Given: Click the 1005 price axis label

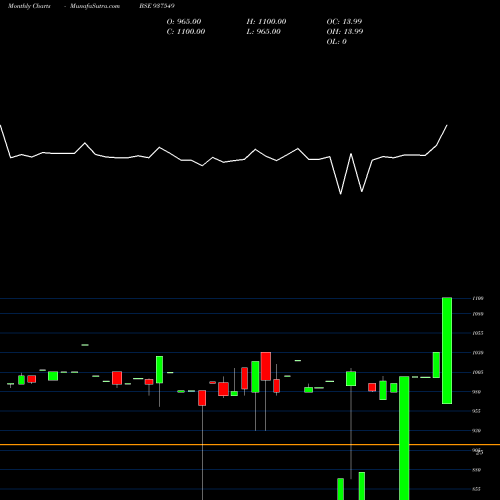Looking at the screenshot, I should click(478, 372).
